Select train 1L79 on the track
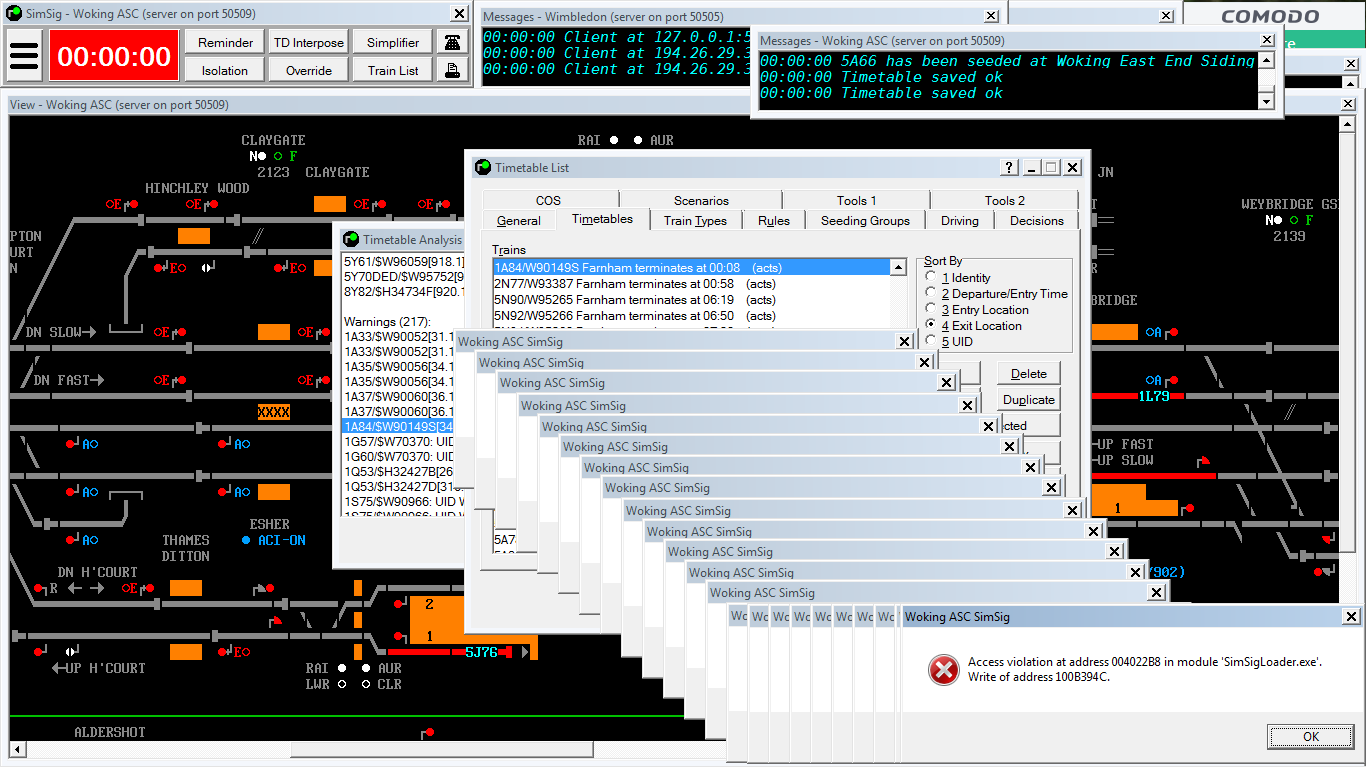The width and height of the screenshot is (1366, 768). pos(1154,396)
